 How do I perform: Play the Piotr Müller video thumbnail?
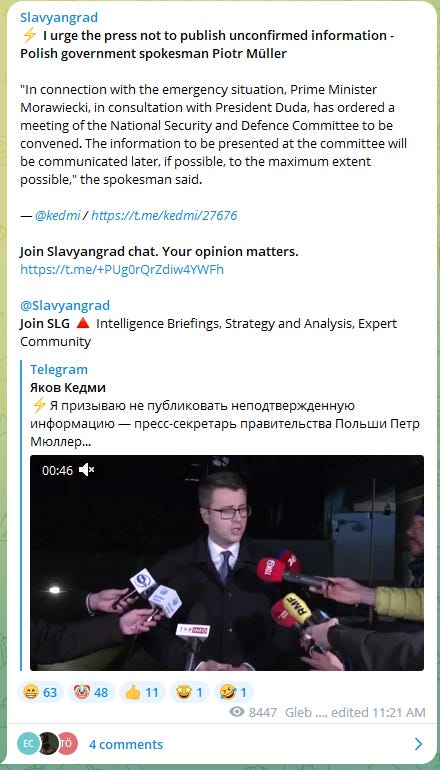coord(227,563)
